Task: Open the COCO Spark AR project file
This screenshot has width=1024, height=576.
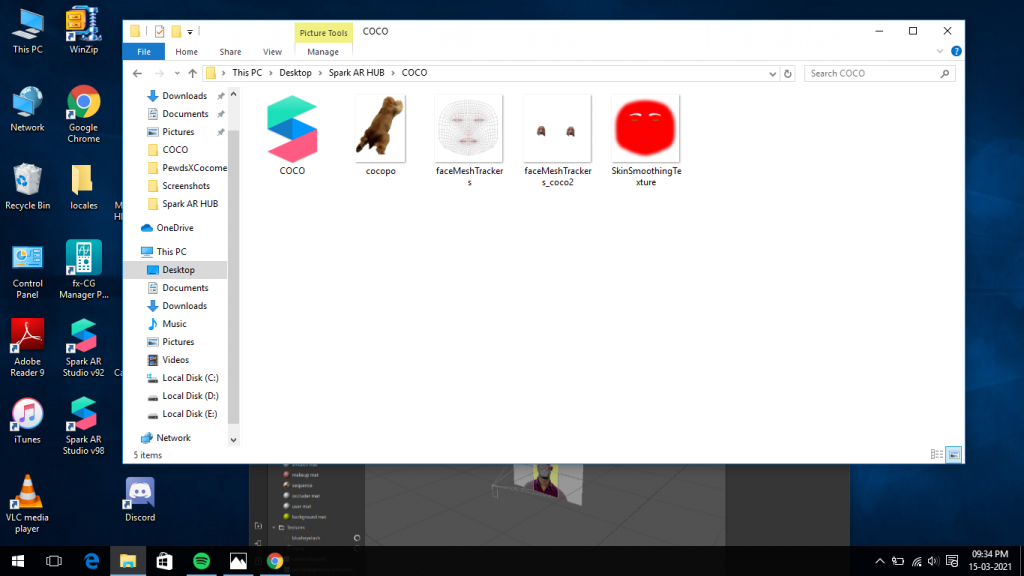Action: (x=292, y=135)
